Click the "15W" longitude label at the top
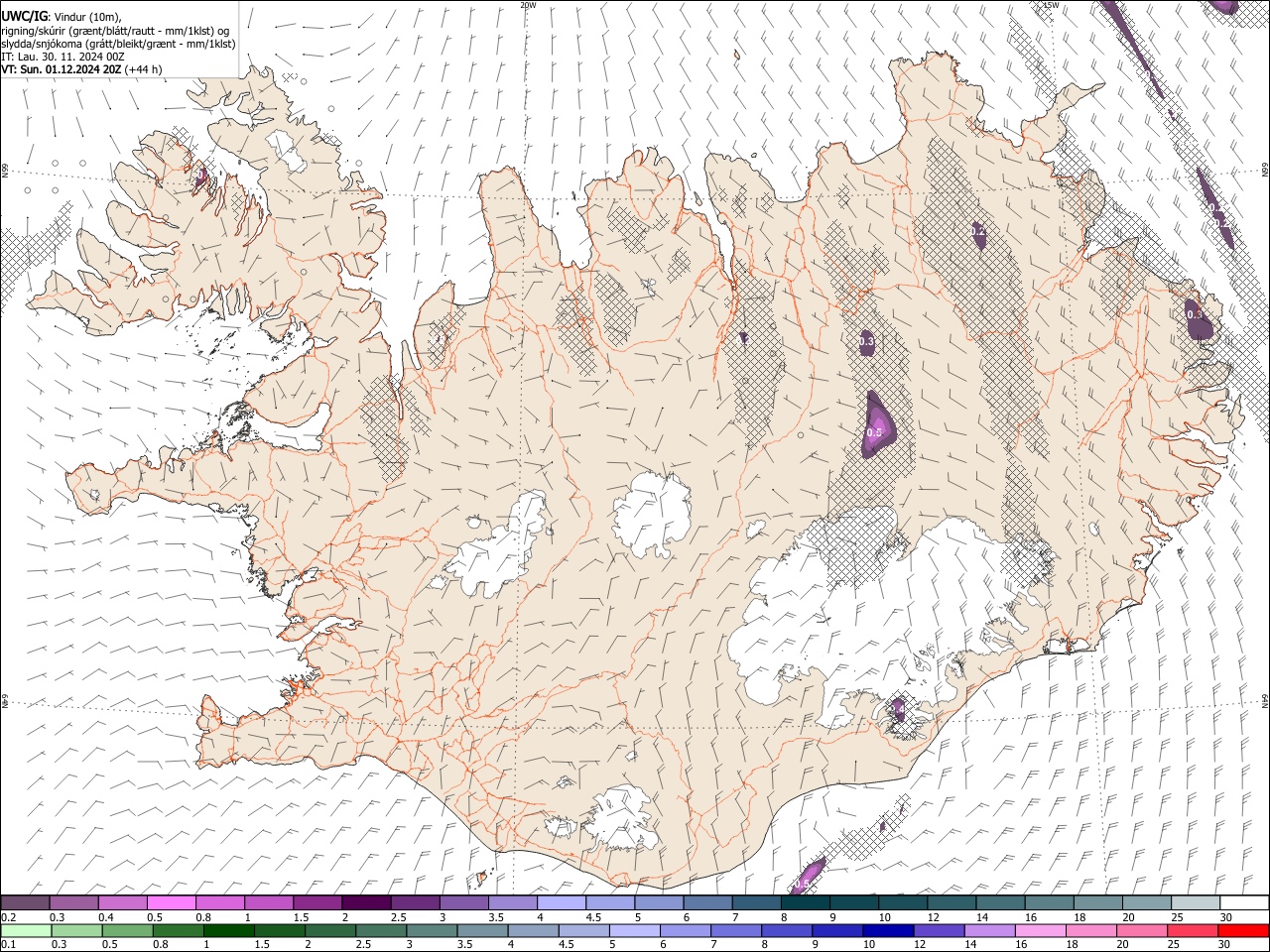The image size is (1270, 952). coord(1050,5)
